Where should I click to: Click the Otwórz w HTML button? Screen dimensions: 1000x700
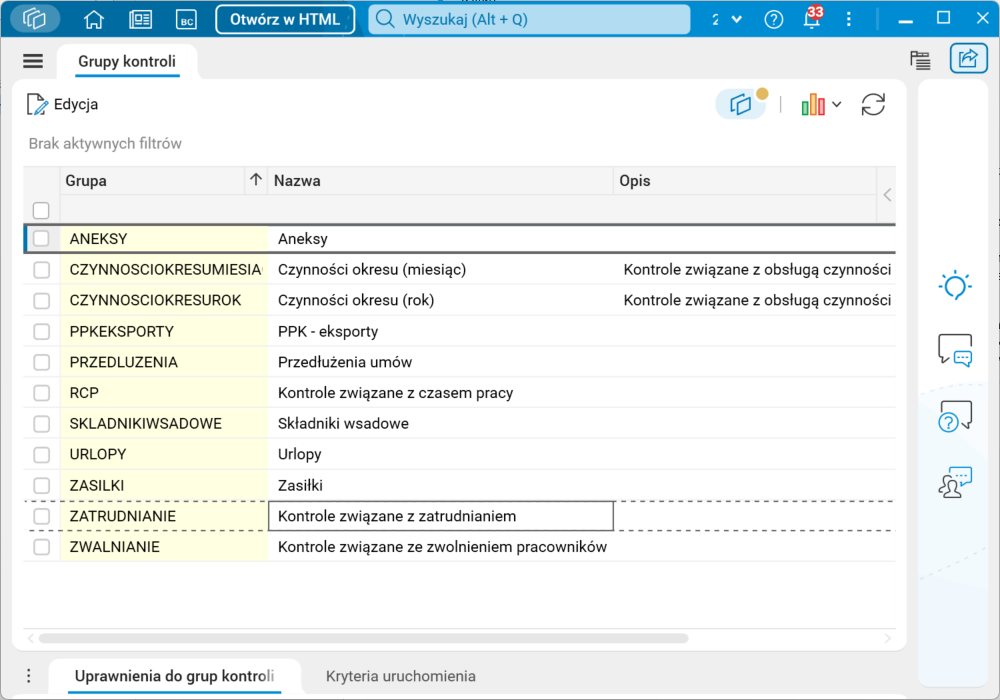[285, 20]
